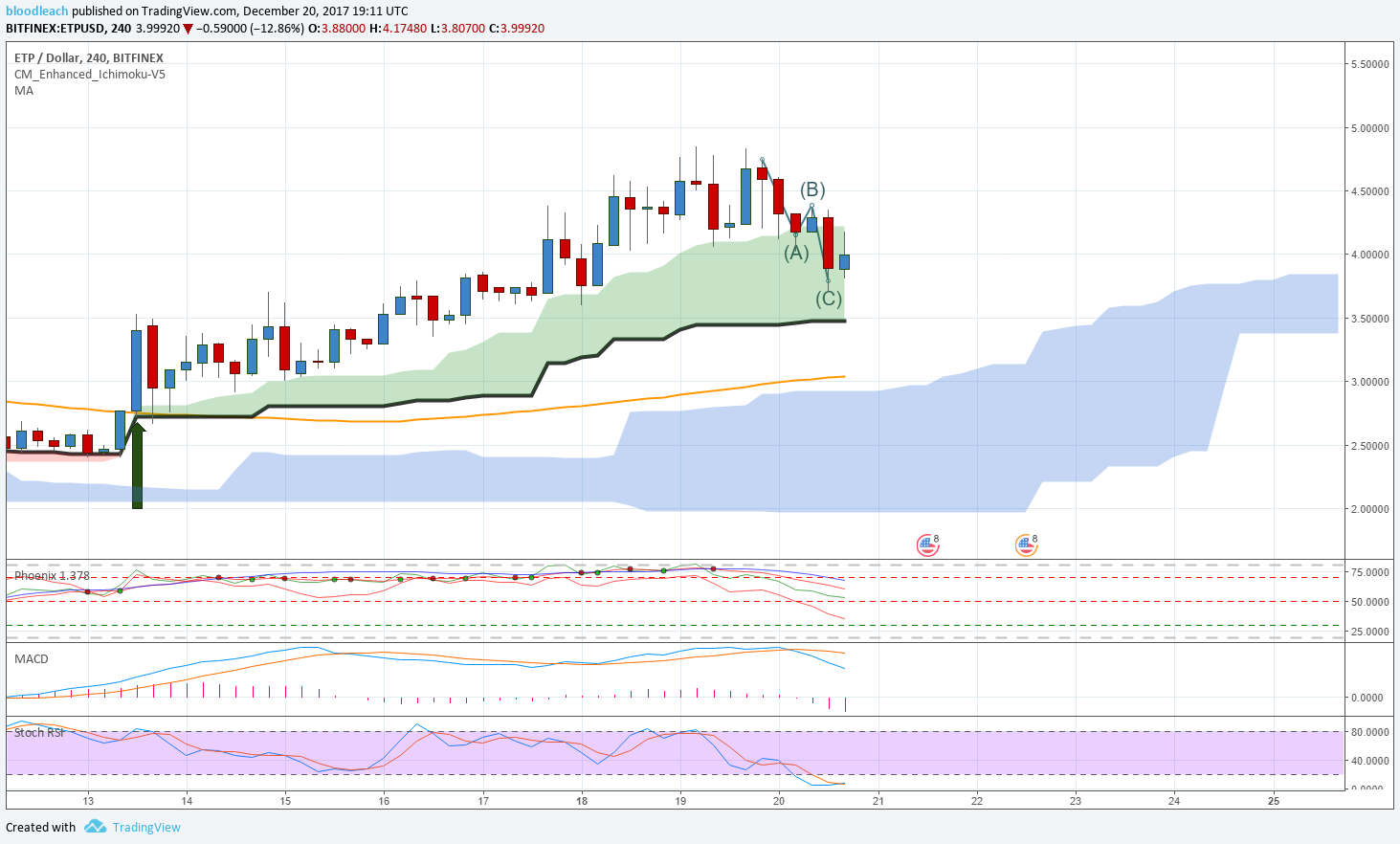Click the 50.0000 Phoenix scale label
This screenshot has height=844, width=1400.
pos(1369,602)
